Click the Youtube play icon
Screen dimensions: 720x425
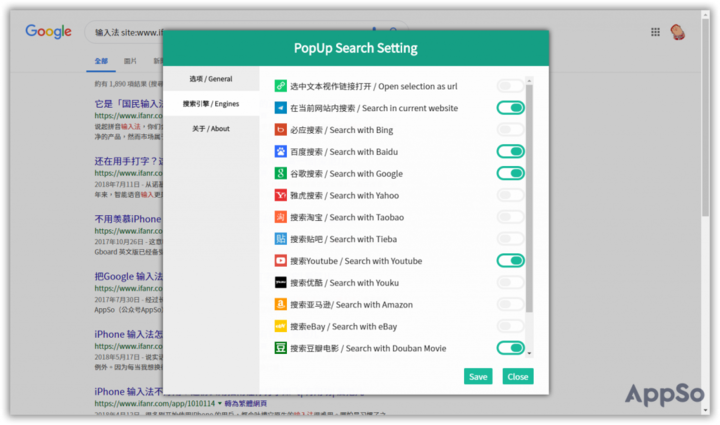pyautogui.click(x=281, y=261)
